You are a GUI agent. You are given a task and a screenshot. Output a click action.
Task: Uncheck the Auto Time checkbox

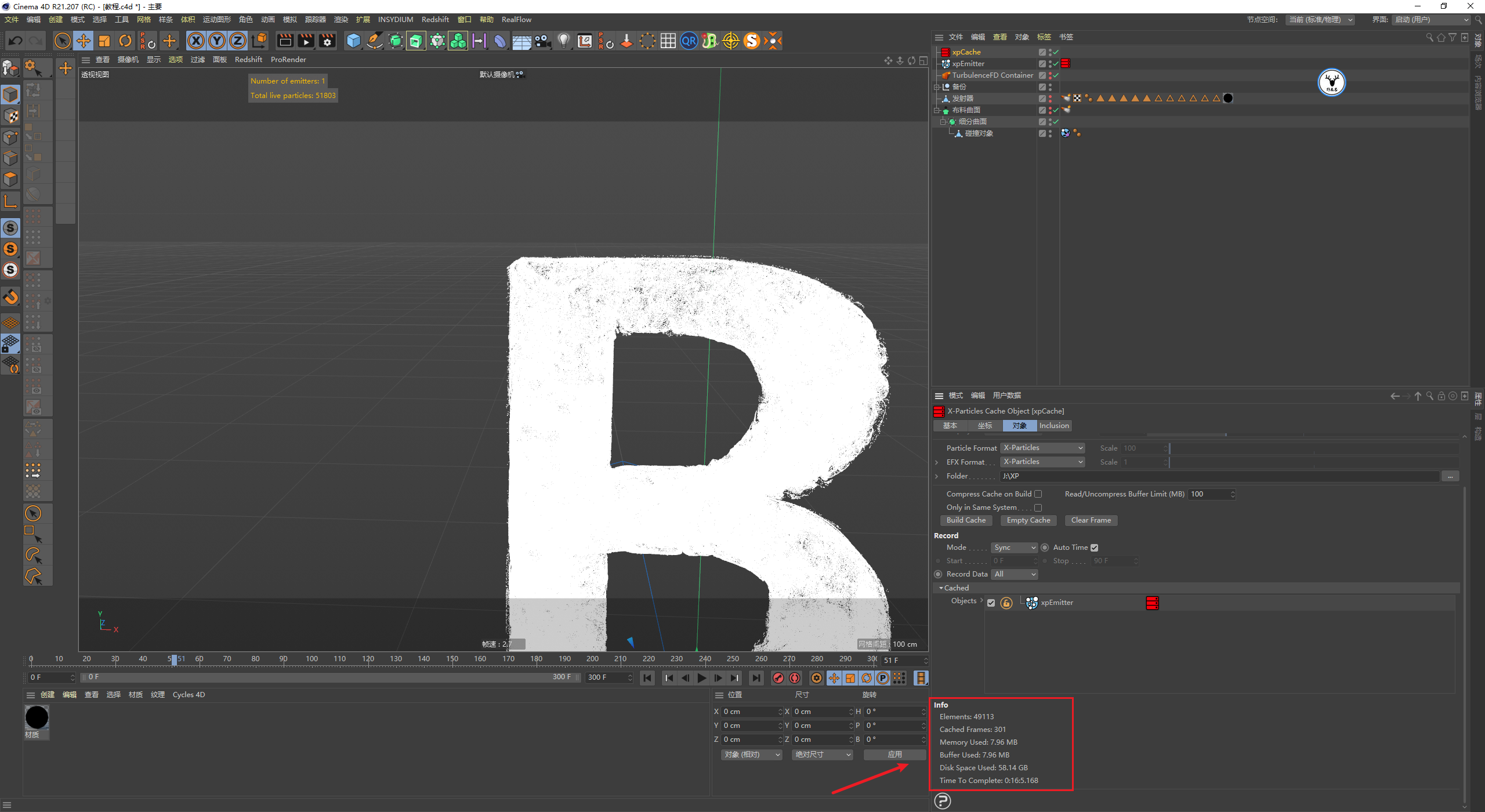(1094, 548)
